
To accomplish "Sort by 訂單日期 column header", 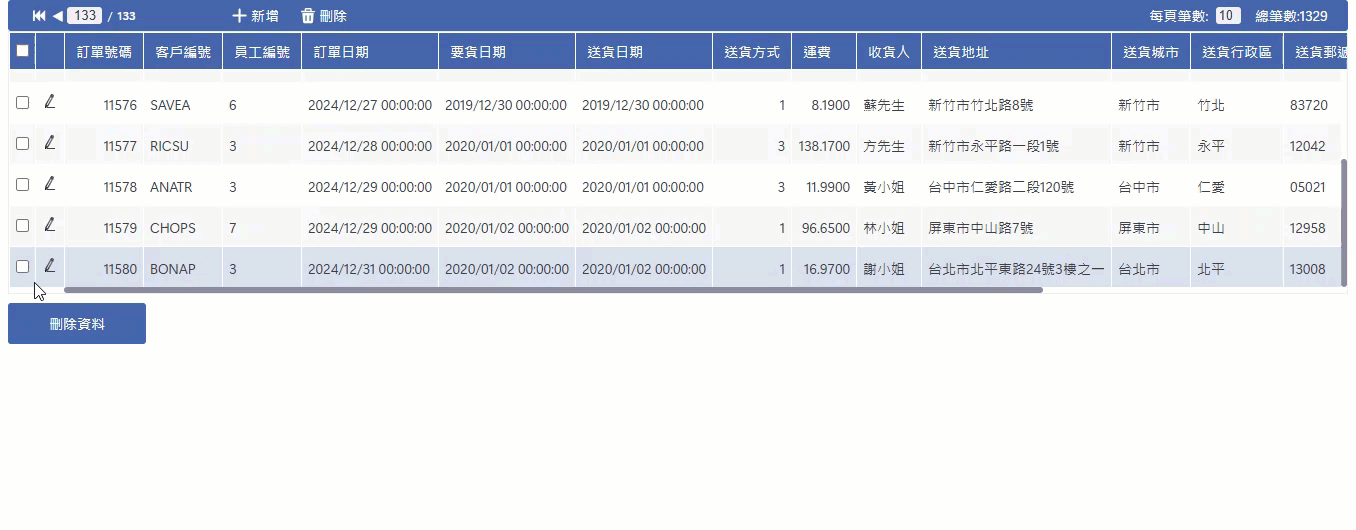I will (x=341, y=52).
